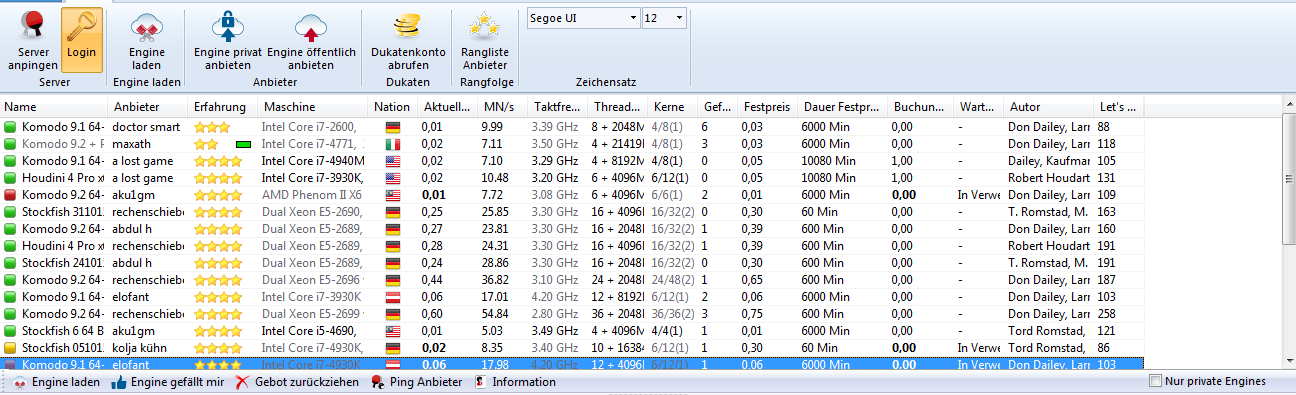Click the 54.84 MN/s value
Image resolution: width=1296 pixels, height=395 pixels.
[497, 314]
